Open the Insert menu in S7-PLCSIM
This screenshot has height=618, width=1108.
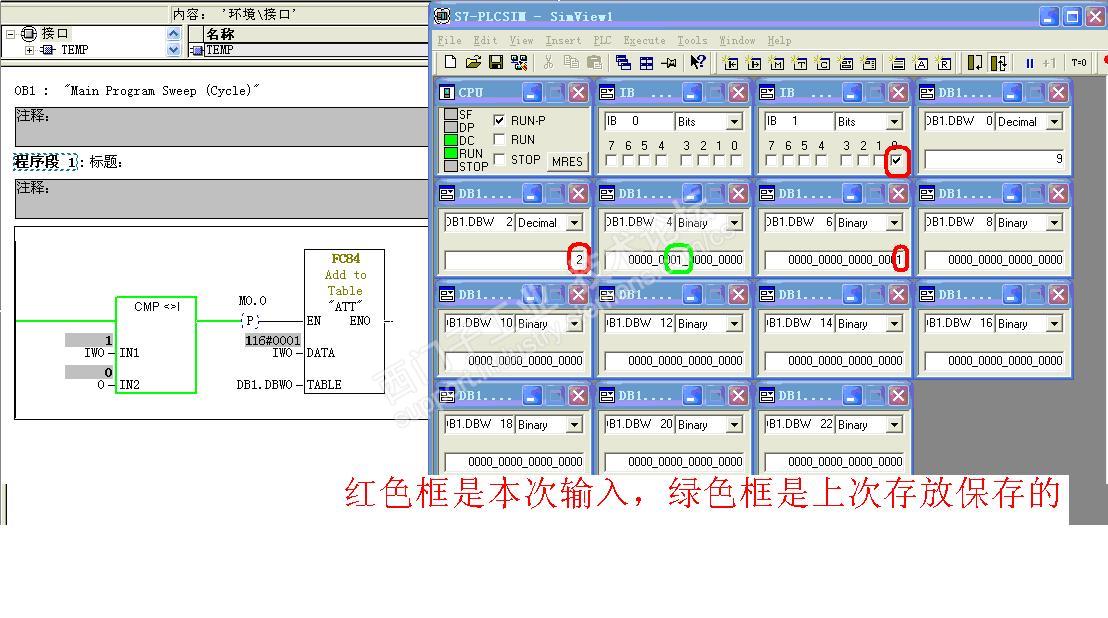pyautogui.click(x=563, y=40)
